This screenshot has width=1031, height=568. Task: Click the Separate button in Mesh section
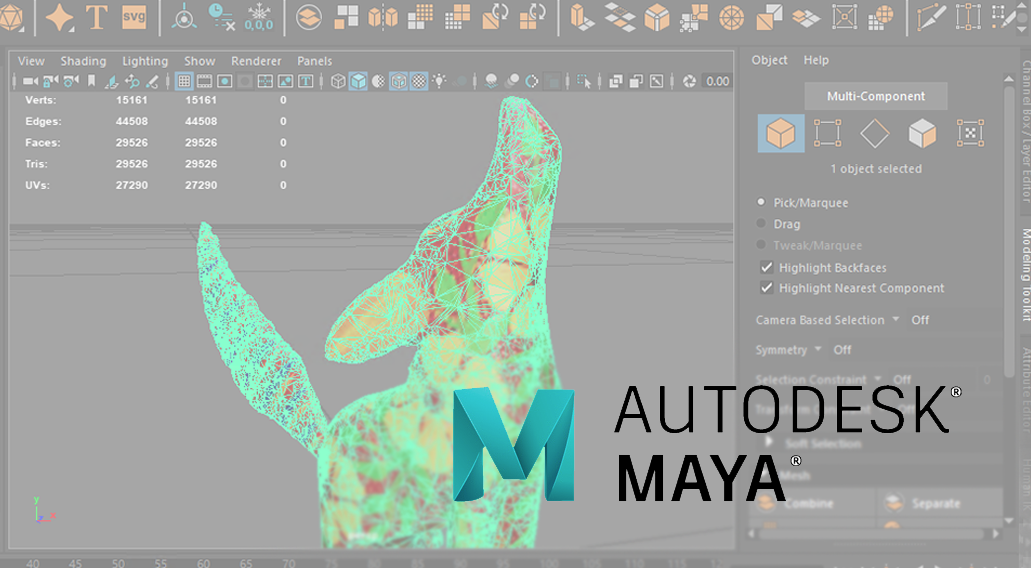click(939, 504)
